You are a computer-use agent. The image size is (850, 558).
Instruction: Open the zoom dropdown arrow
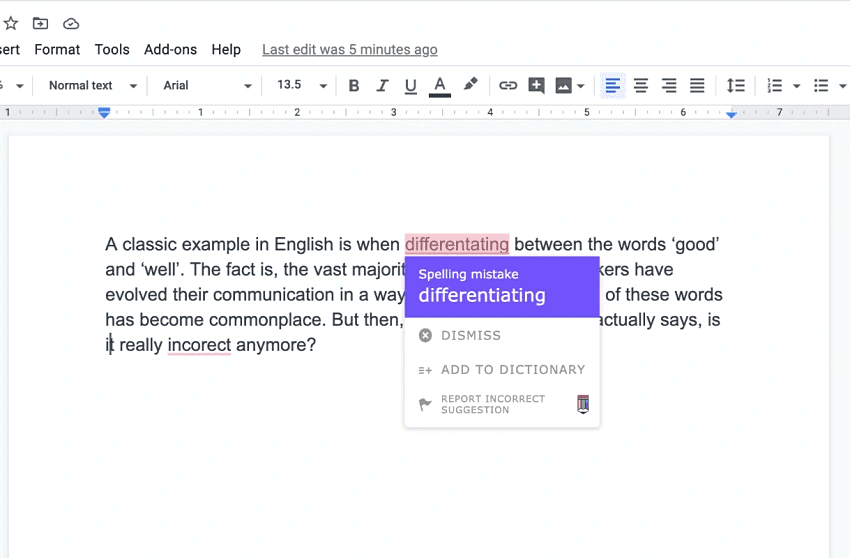[20, 86]
